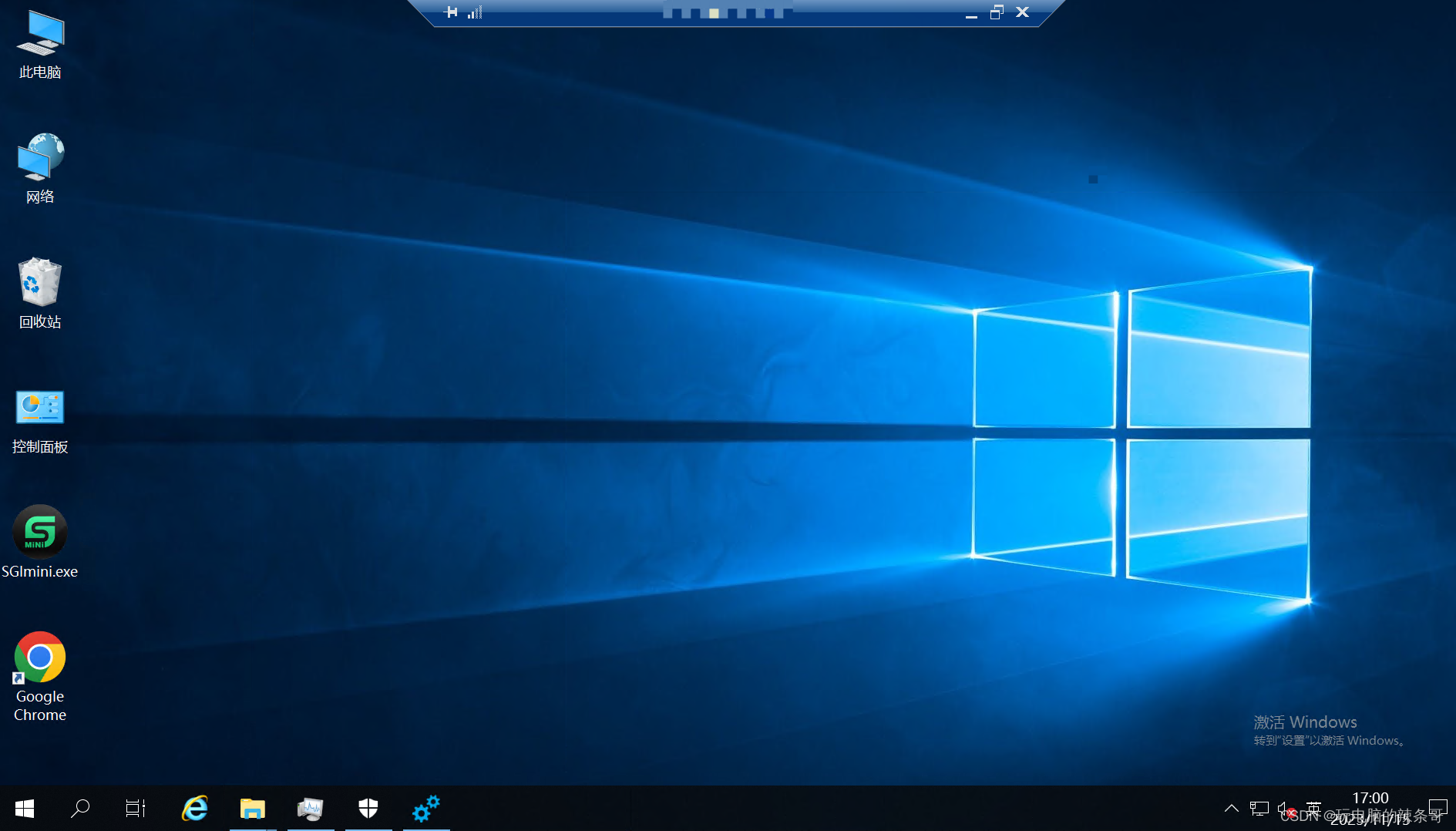
Task: Select the 网络 desktop icon
Action: (40, 168)
